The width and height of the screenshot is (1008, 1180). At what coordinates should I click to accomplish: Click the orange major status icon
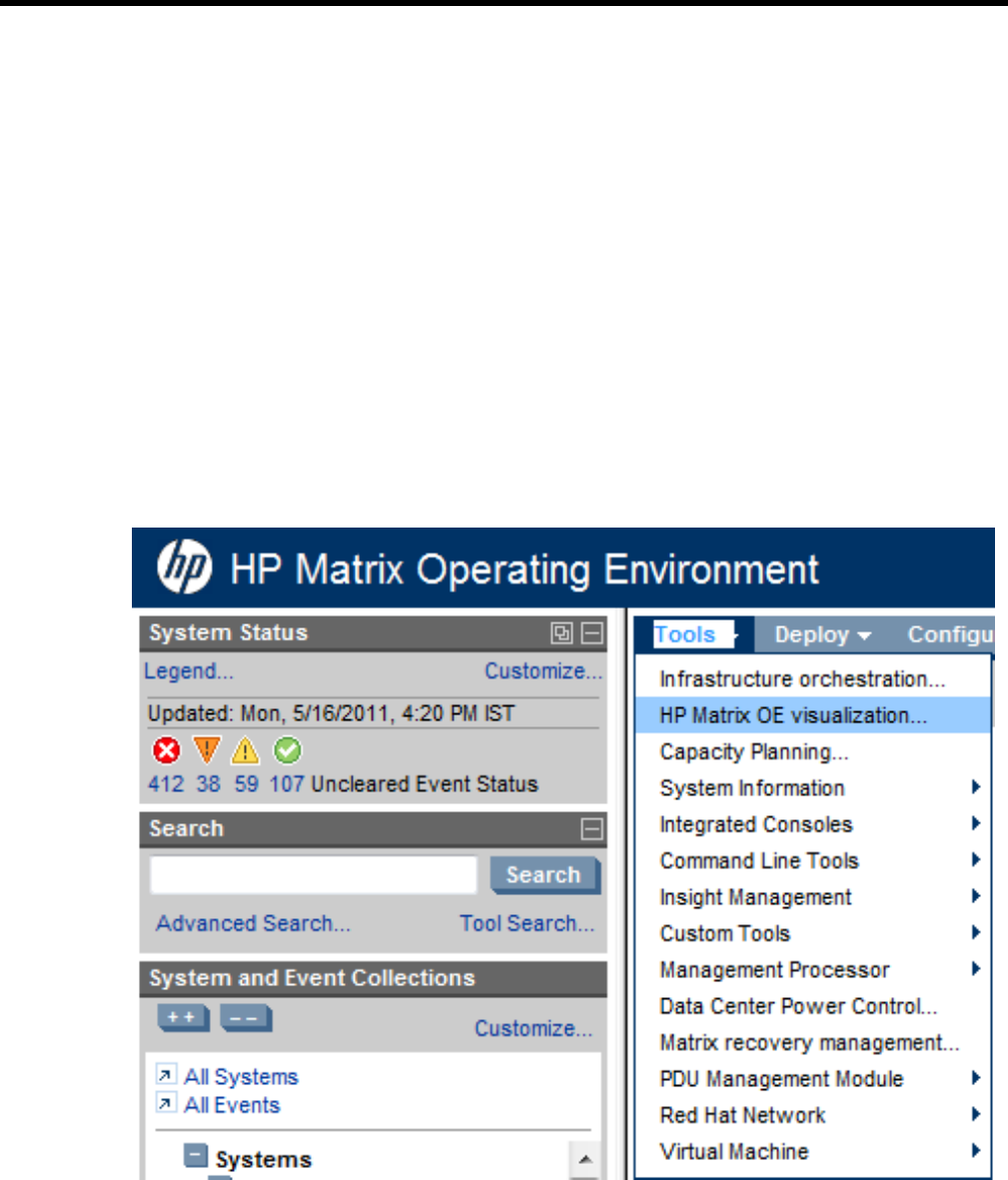point(206,750)
